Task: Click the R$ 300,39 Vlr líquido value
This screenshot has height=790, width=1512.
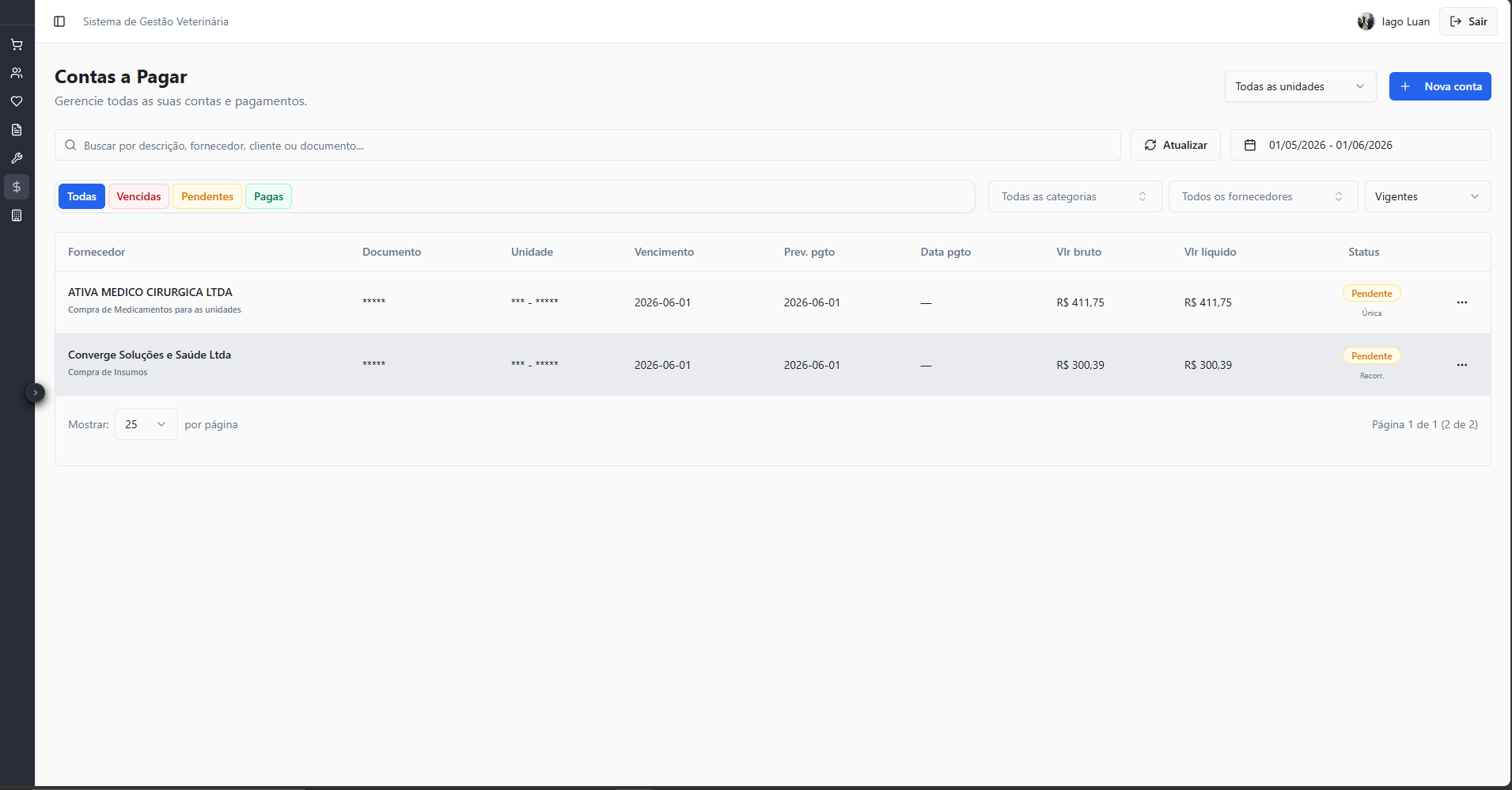Action: [1207, 365]
